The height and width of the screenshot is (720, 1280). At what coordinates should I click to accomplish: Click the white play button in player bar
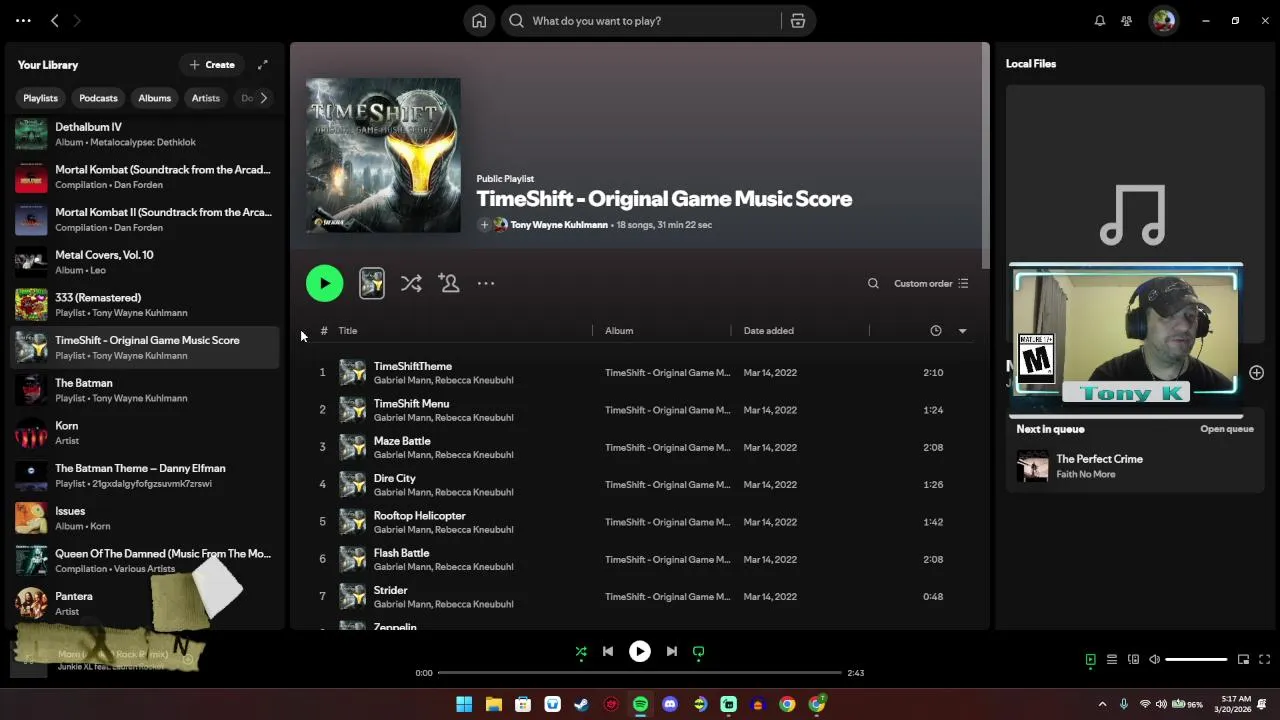tap(640, 652)
